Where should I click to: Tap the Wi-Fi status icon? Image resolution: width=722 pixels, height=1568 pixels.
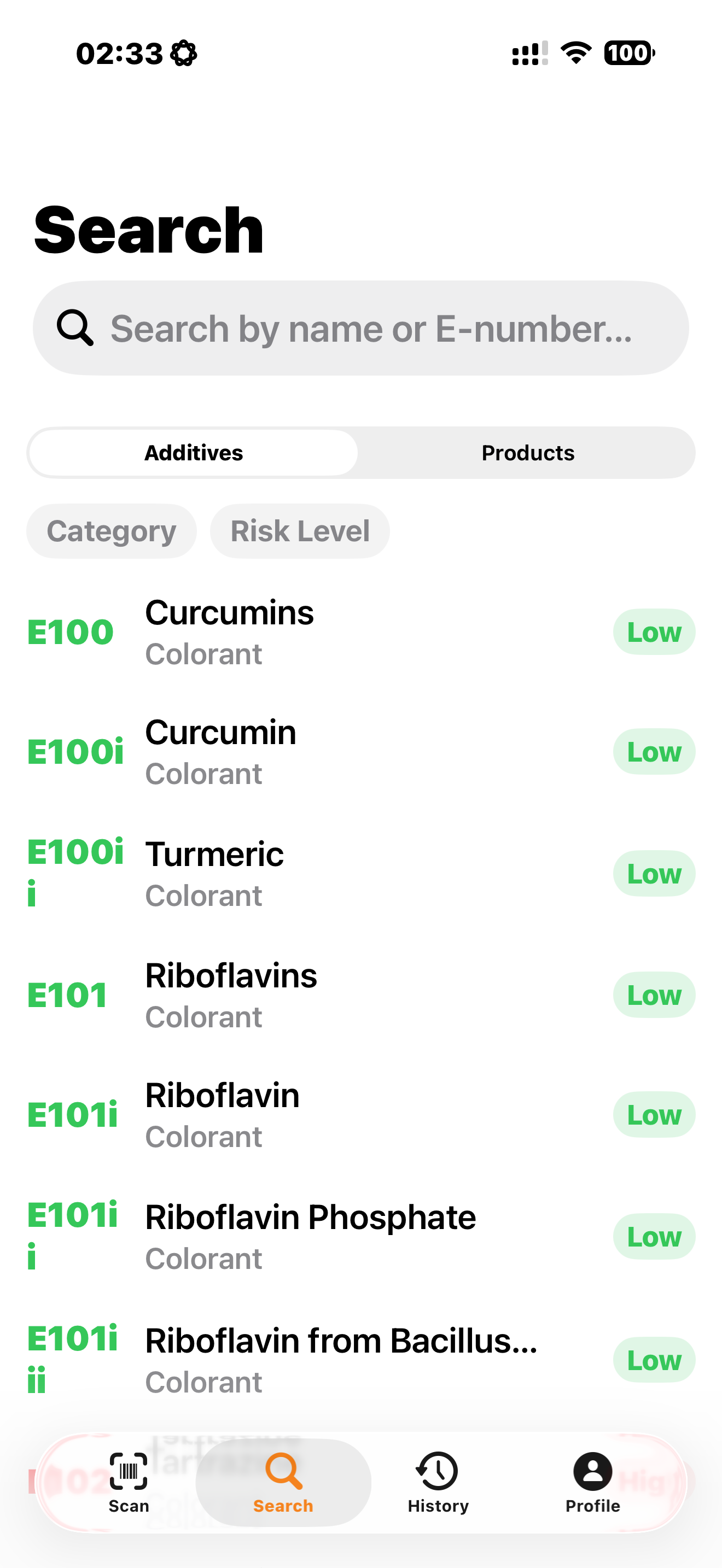pyautogui.click(x=576, y=53)
